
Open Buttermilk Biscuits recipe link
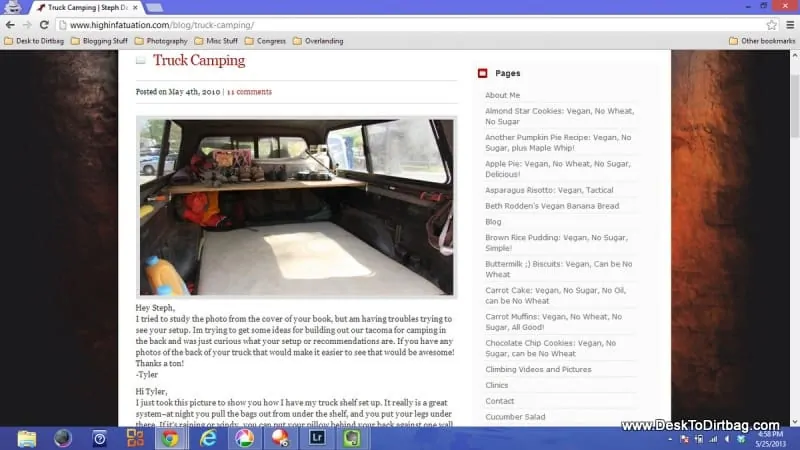tap(559, 269)
